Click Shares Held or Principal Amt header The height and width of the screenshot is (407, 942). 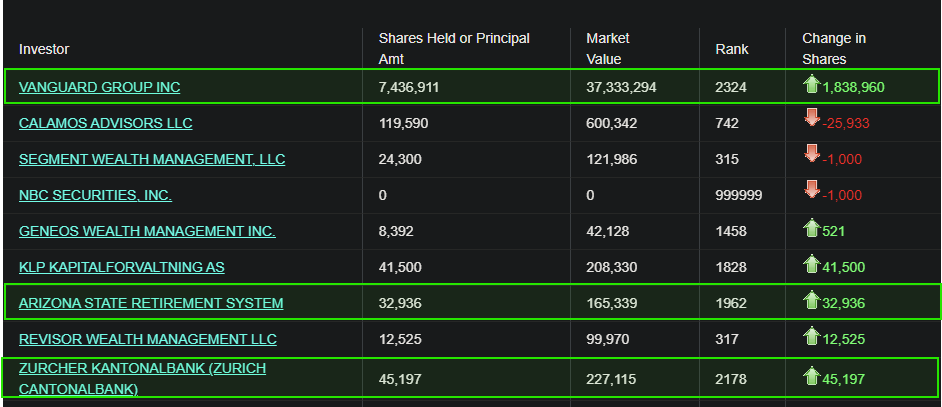click(x=454, y=49)
